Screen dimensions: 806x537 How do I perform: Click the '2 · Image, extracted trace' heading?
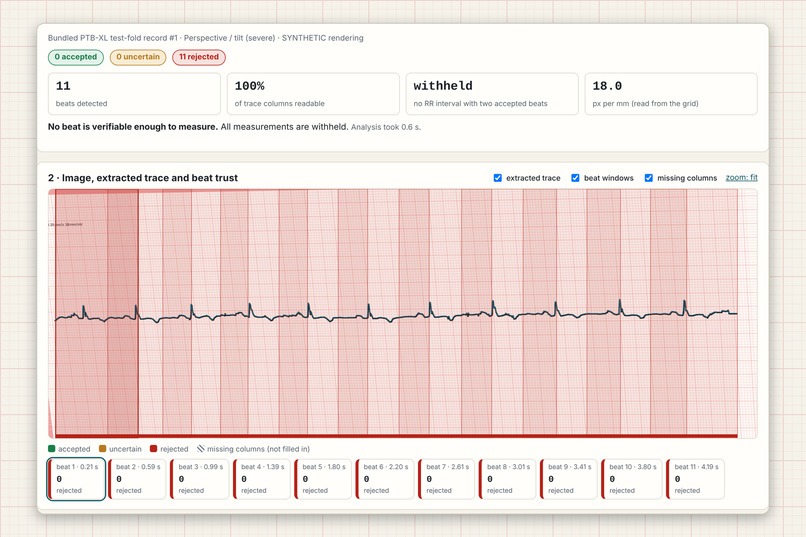coord(143,178)
